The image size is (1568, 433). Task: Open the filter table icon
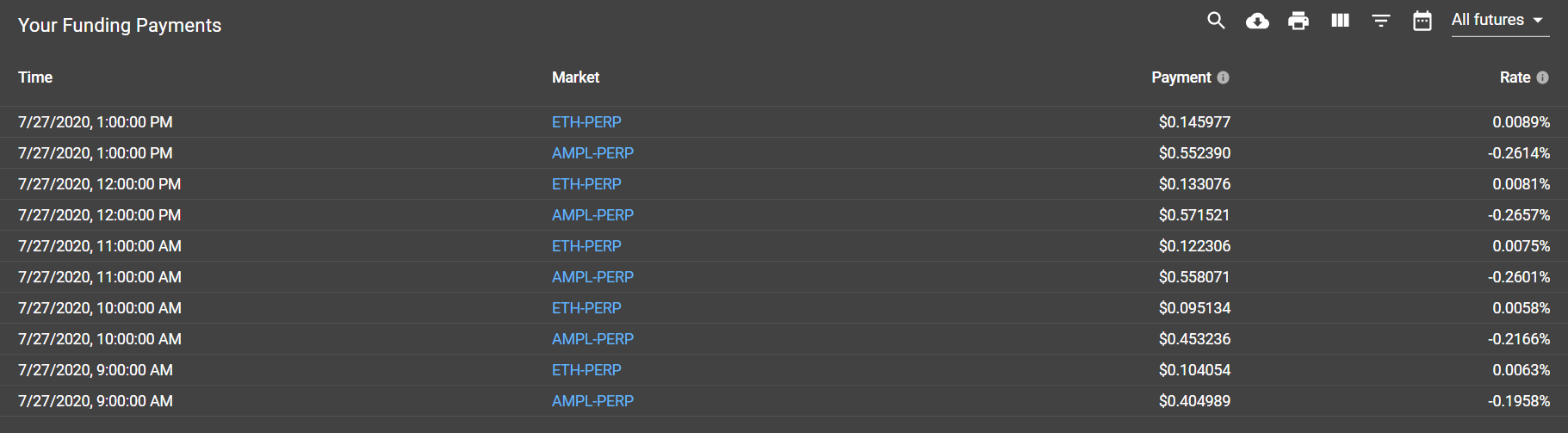click(1381, 21)
